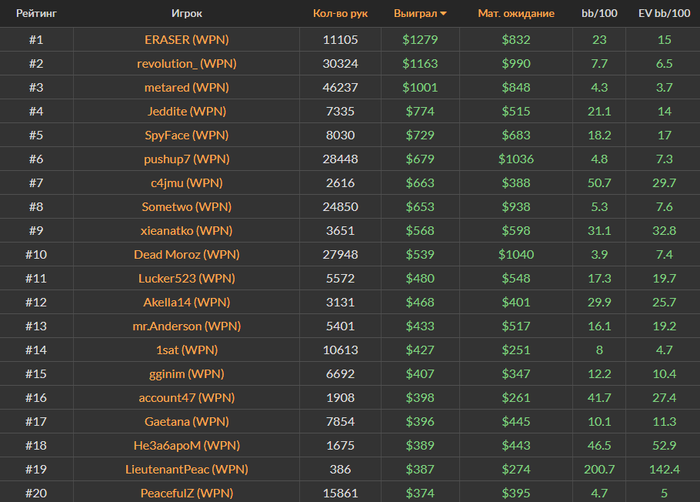Sort table by Мат. ожидание header
The height and width of the screenshot is (502, 700).
516,13
